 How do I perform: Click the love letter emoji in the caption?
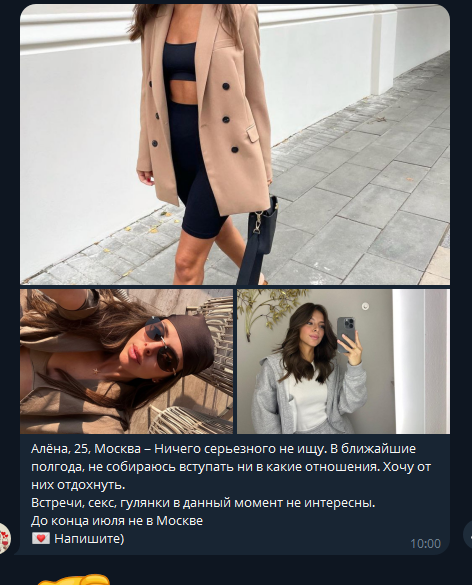(x=41, y=538)
